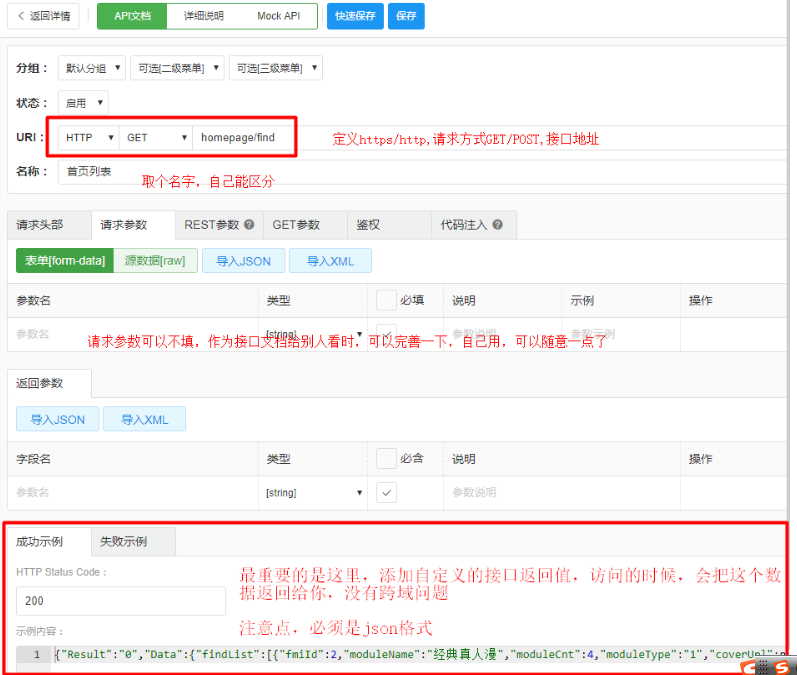Open the 可选[二级菜单] dropdown

click(177, 68)
